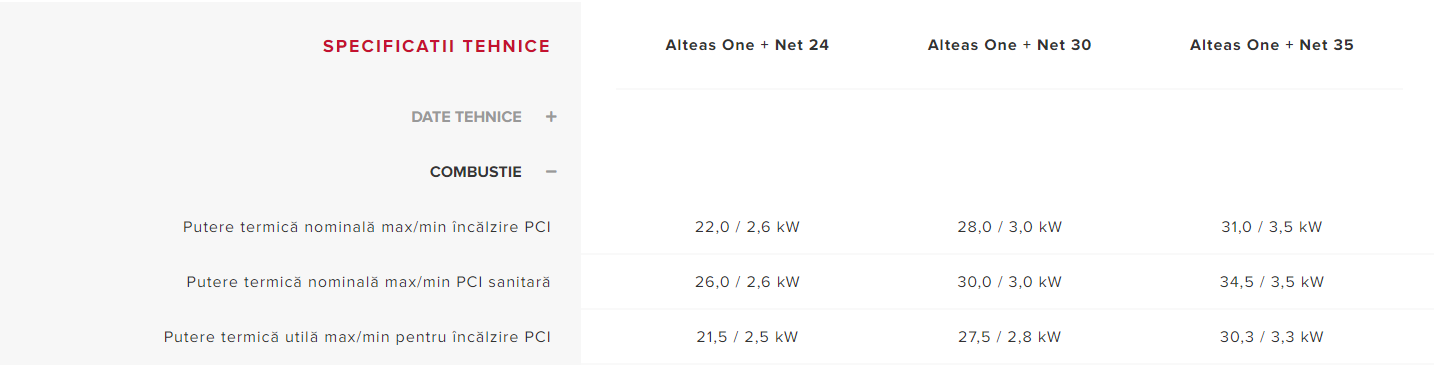This screenshot has width=1434, height=365.
Task: Click row label Putere termică utilă pentru încălzire
Action: [x=358, y=337]
